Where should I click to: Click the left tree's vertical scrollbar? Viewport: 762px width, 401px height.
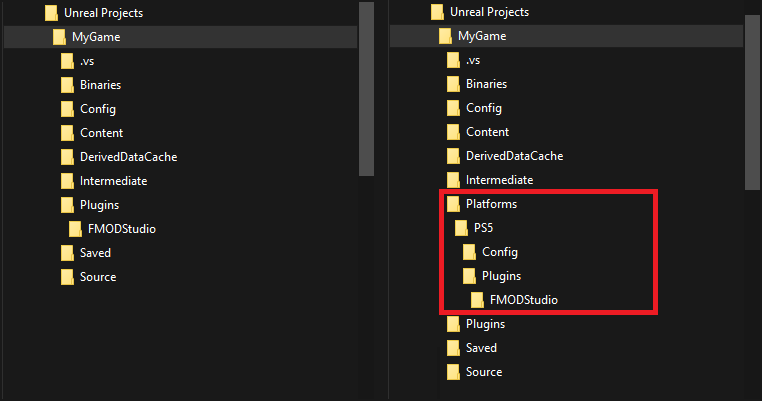tap(366, 90)
